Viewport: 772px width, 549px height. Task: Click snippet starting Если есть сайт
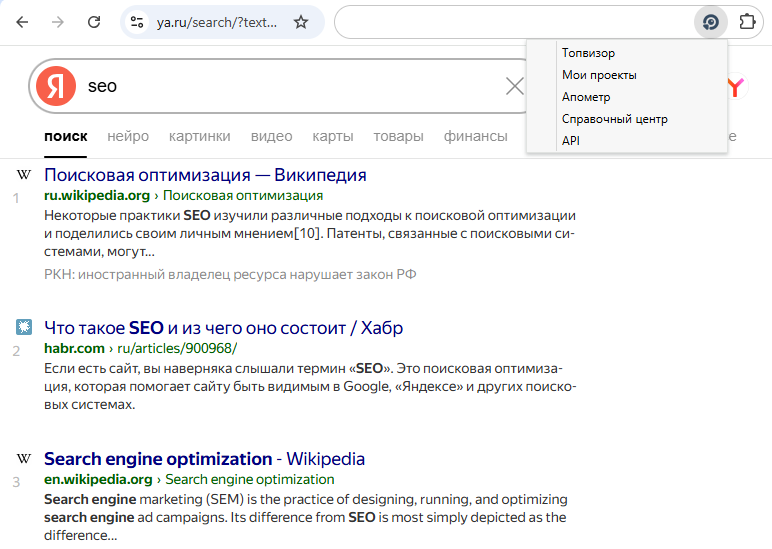pos(310,387)
